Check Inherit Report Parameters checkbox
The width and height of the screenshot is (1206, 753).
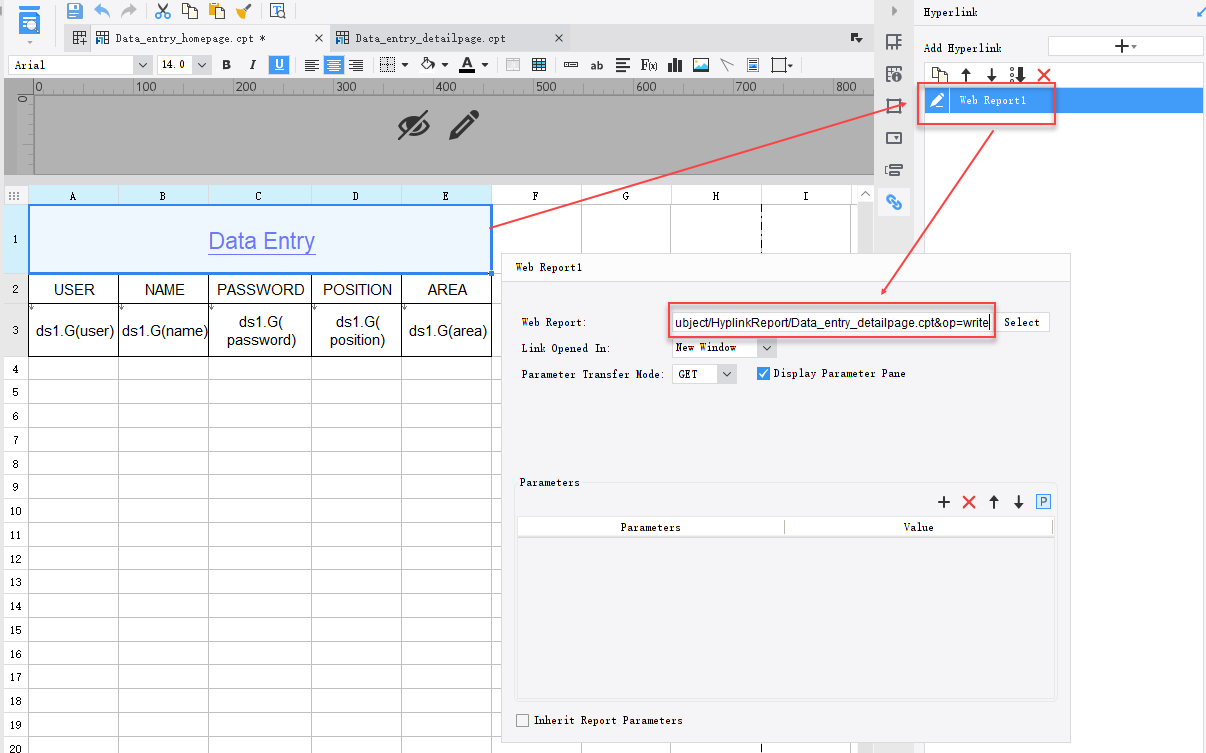tap(522, 720)
